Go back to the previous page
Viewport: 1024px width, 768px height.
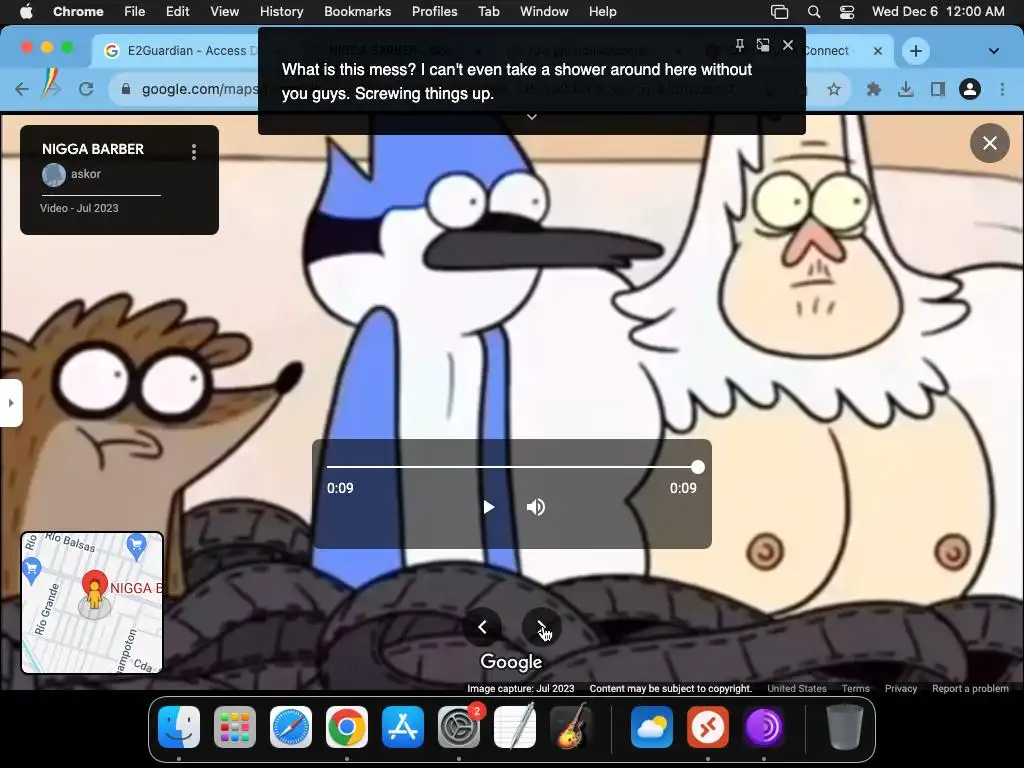pos(22,89)
